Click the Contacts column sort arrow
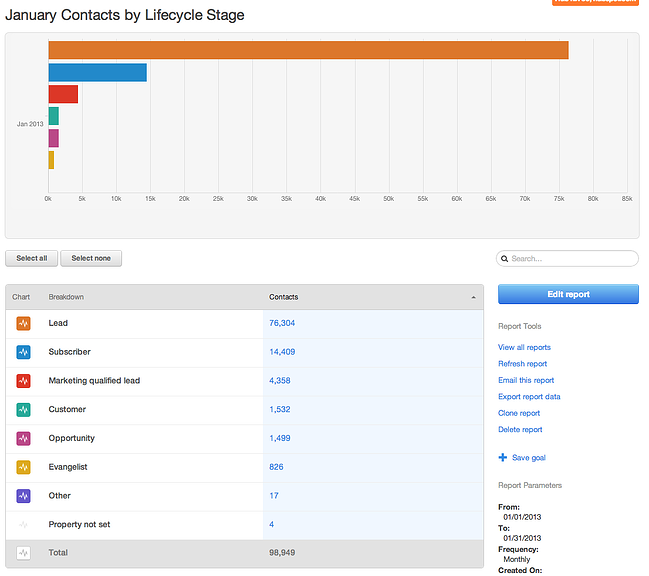The width and height of the screenshot is (649, 576). pyautogui.click(x=474, y=298)
